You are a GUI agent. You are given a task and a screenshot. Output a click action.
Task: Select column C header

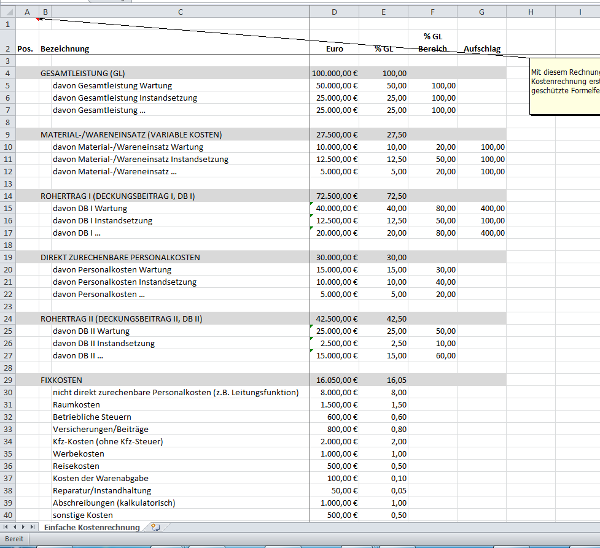pos(180,10)
